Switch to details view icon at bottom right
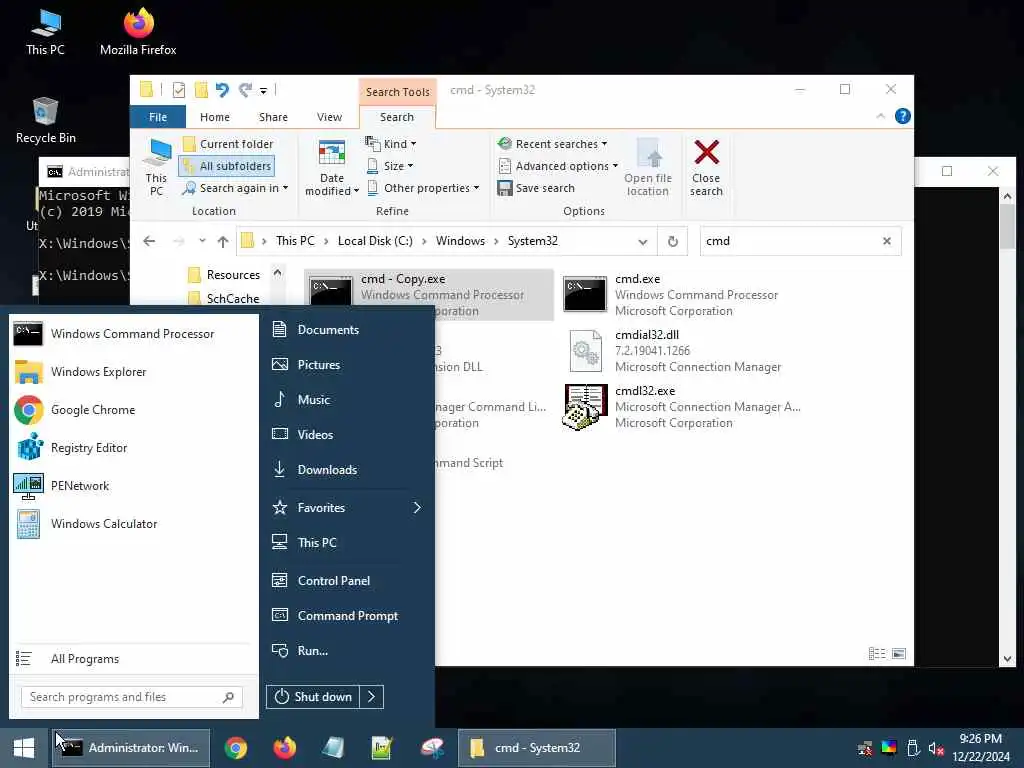Viewport: 1024px width, 768px height. coord(877,654)
